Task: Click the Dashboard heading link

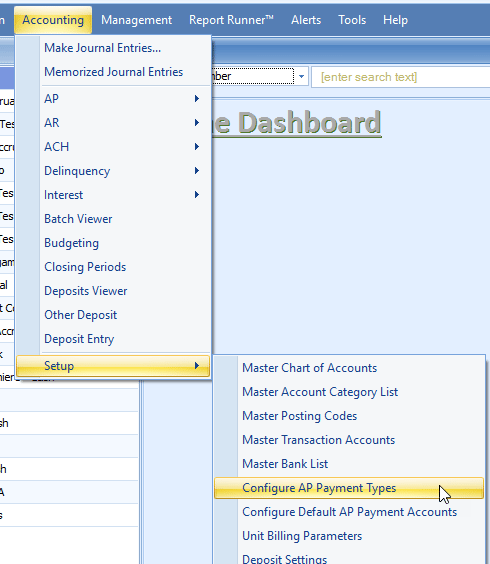Action: pyautogui.click(x=297, y=123)
